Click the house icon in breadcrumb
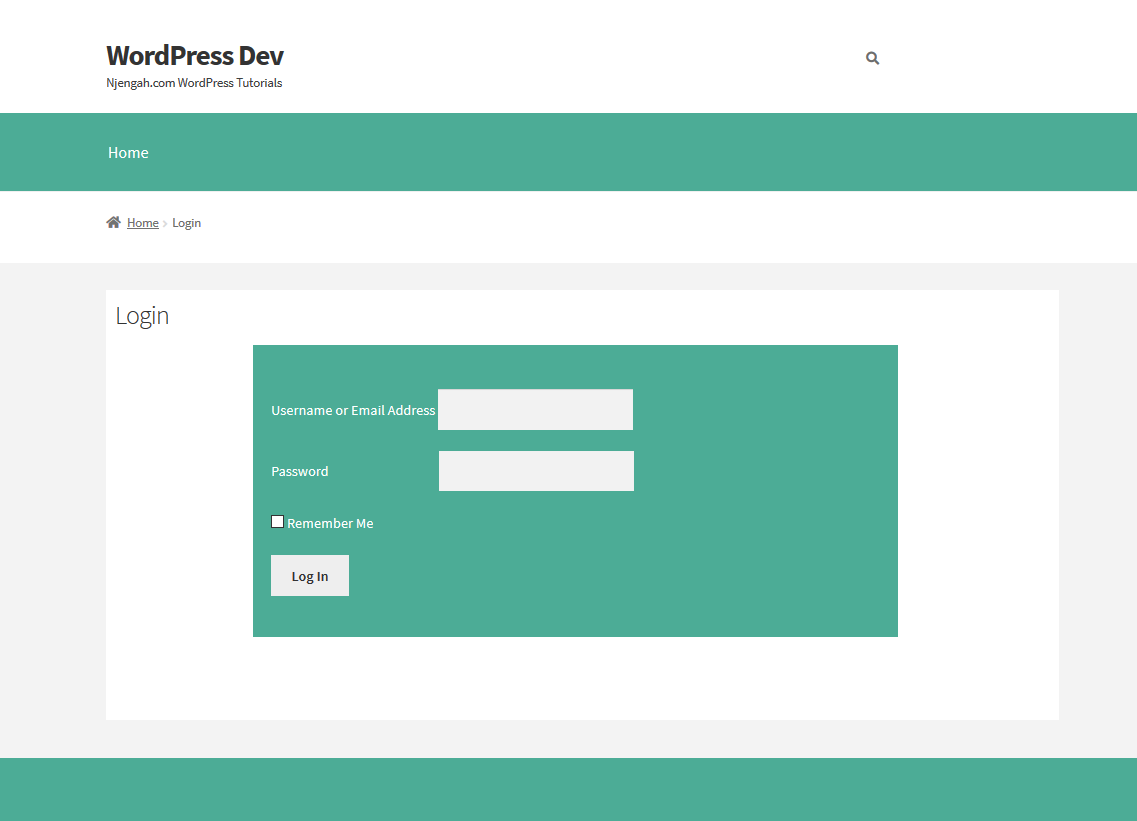Screen dimensions: 1137x821 click(113, 222)
